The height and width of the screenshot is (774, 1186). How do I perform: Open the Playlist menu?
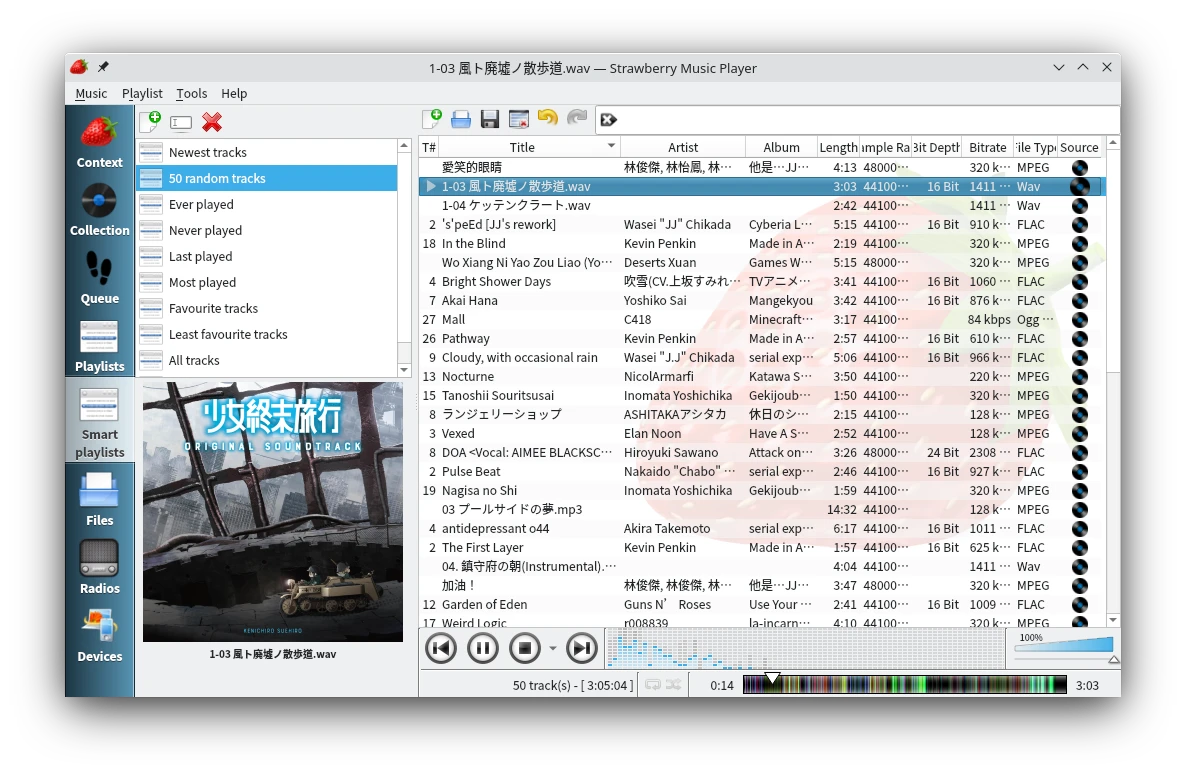(x=142, y=93)
